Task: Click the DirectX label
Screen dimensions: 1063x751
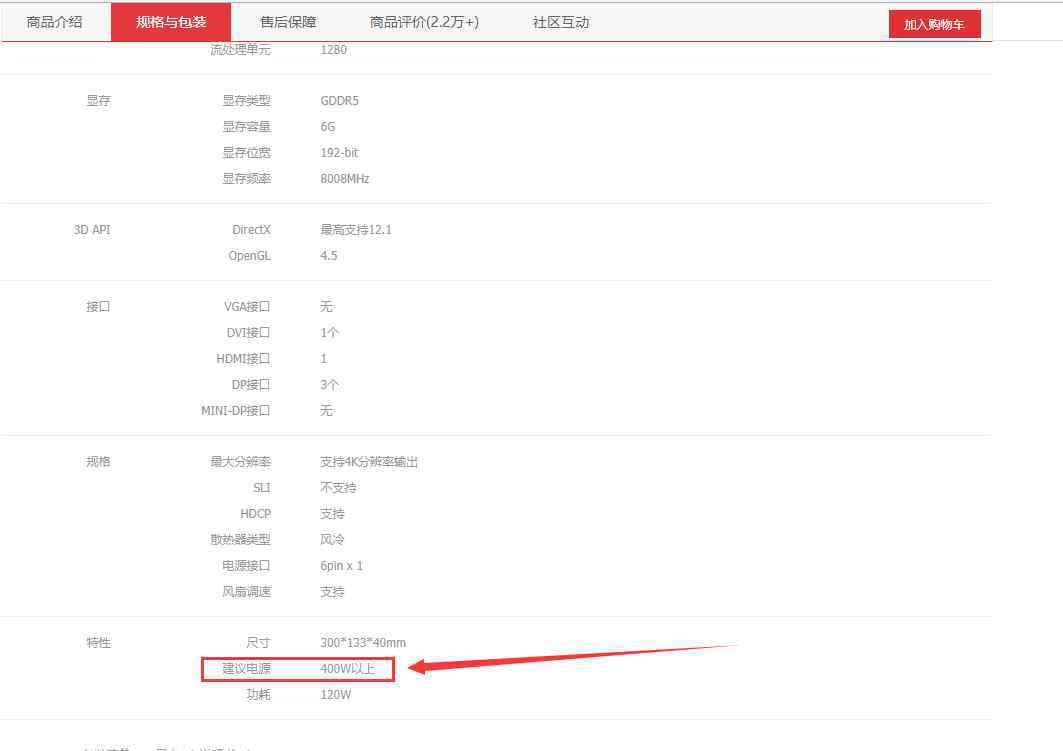Action: tap(251, 230)
